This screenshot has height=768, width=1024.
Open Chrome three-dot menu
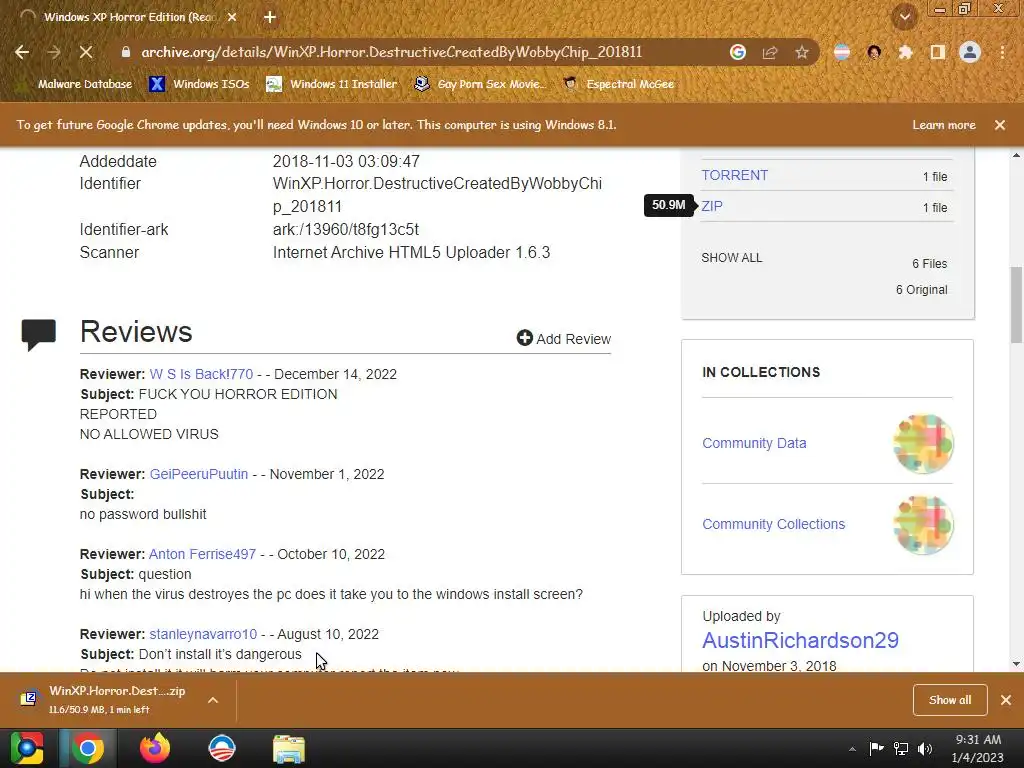click(1002, 52)
